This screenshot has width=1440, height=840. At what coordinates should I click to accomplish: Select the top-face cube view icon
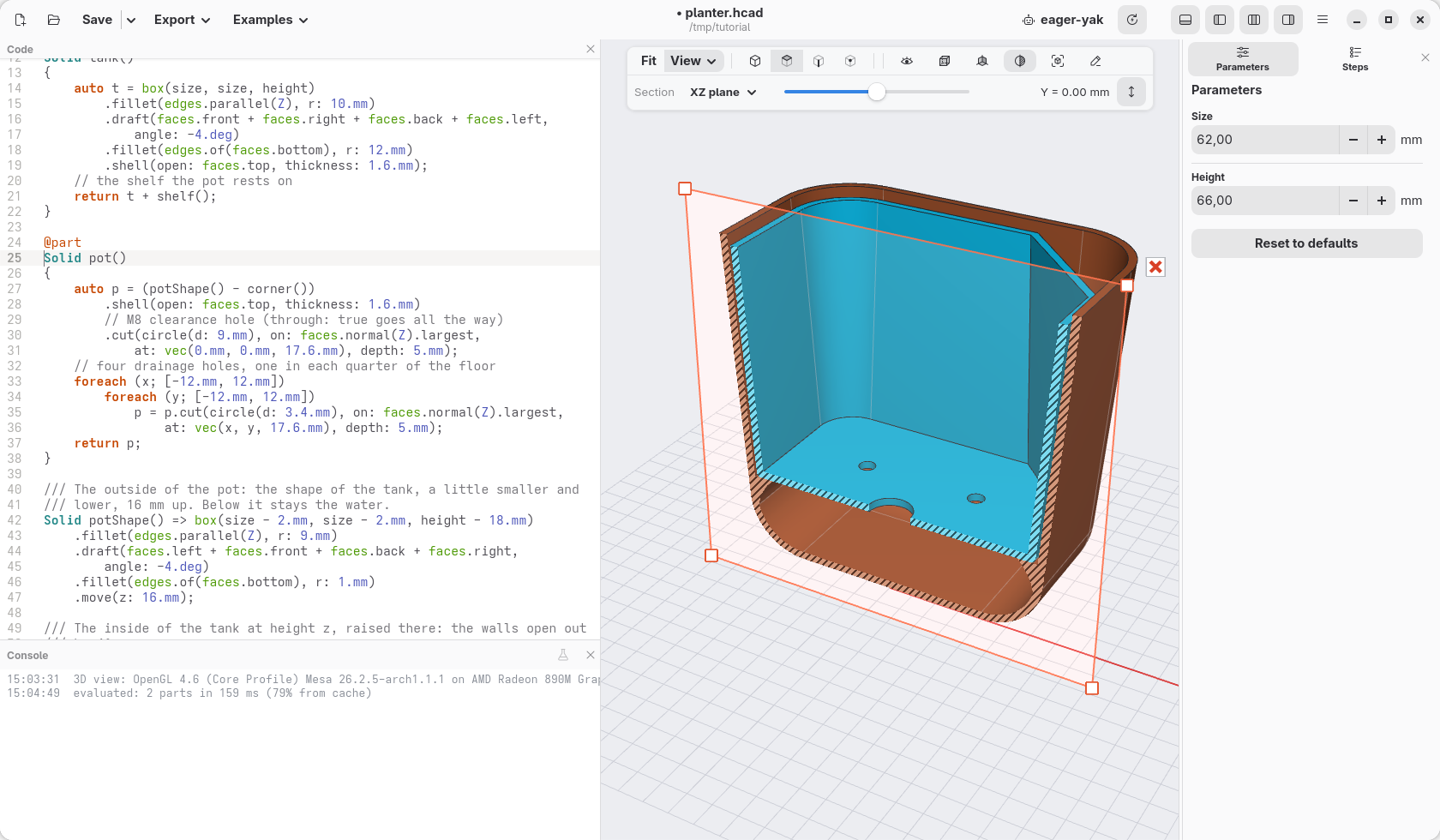coord(787,61)
